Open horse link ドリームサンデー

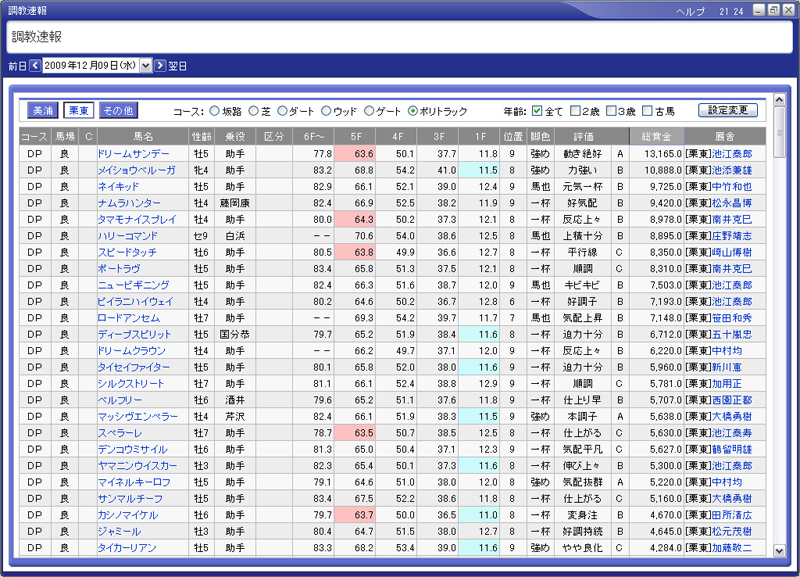[x=133, y=154]
